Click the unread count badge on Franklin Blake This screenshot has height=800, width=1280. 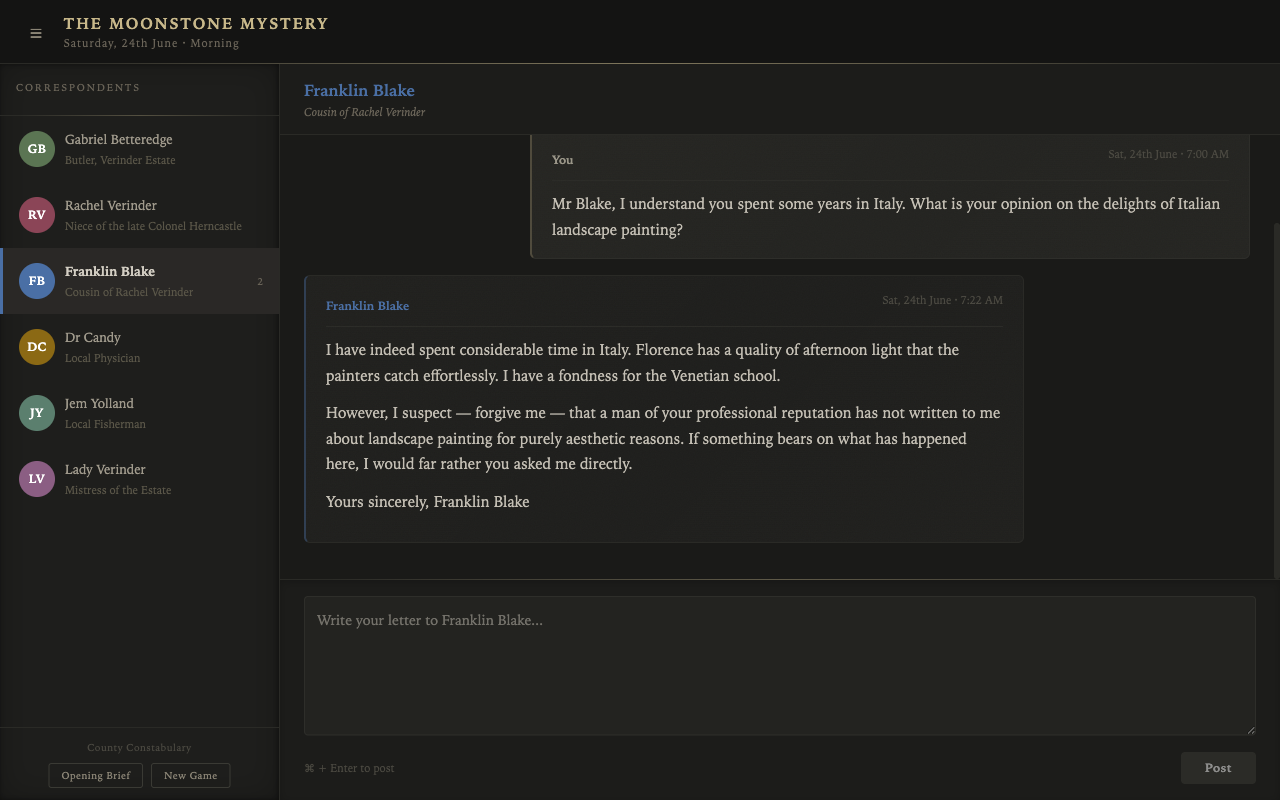[x=260, y=282]
